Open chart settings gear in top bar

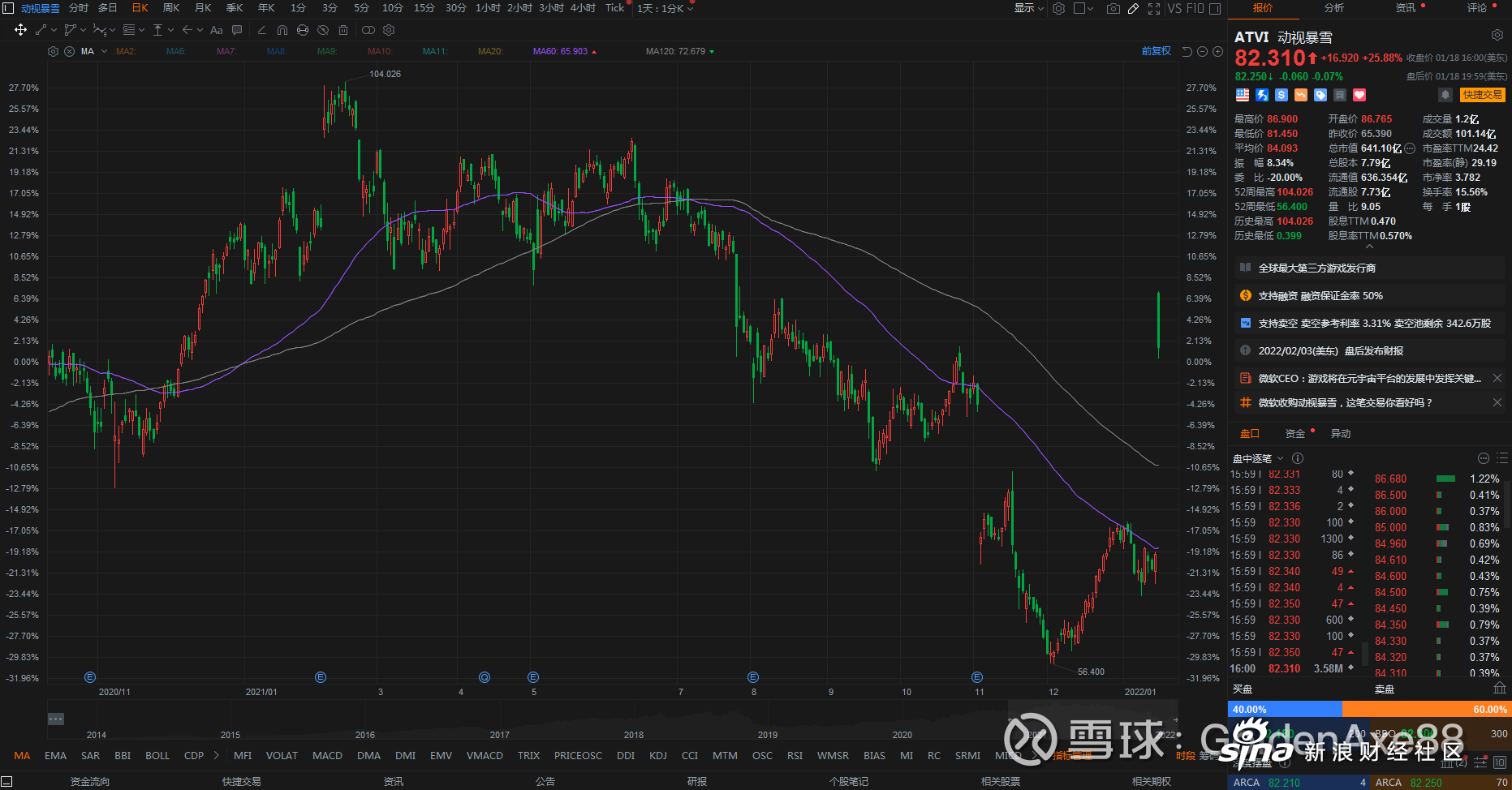(1058, 8)
